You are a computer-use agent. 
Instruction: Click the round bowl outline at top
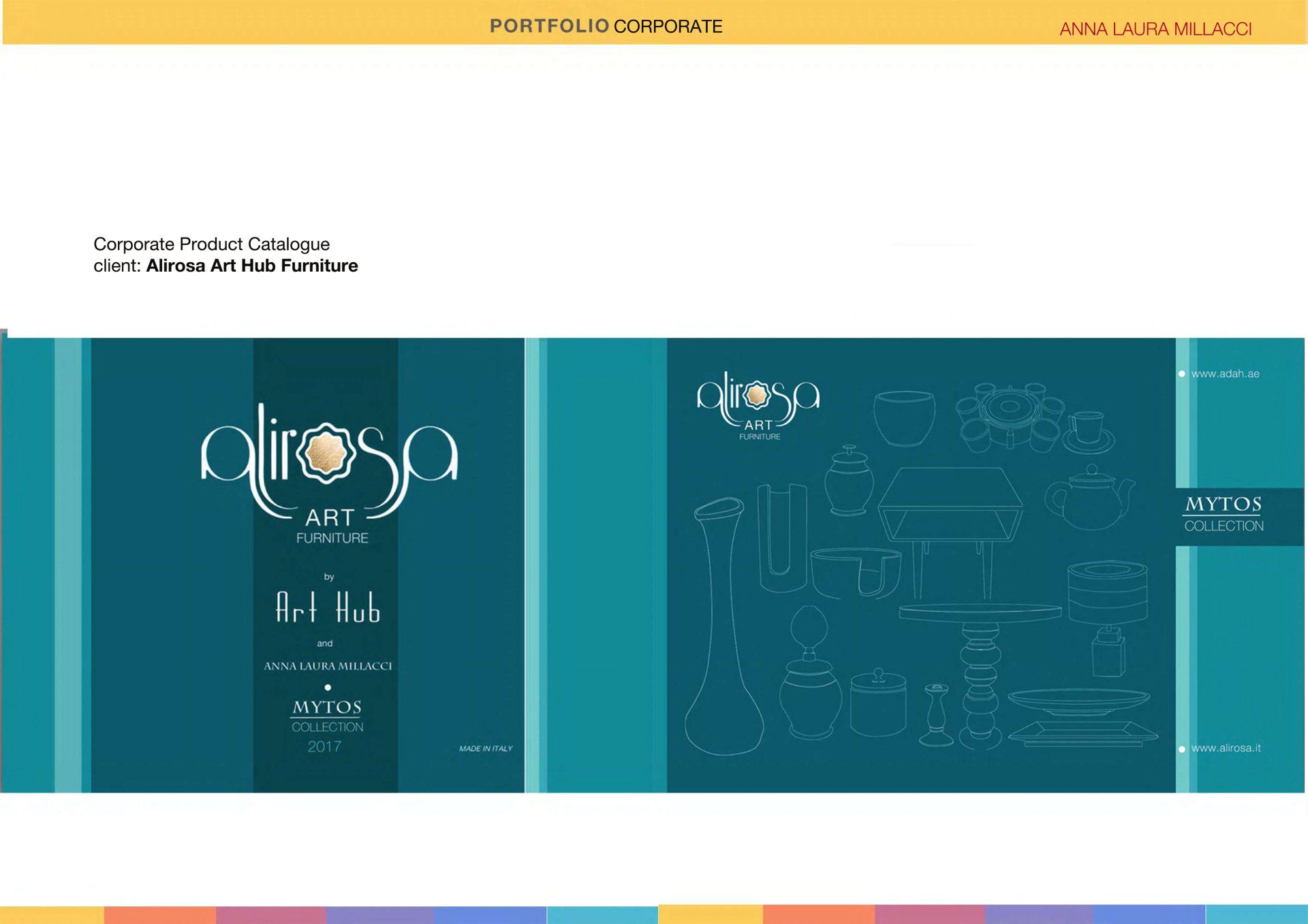coord(904,417)
